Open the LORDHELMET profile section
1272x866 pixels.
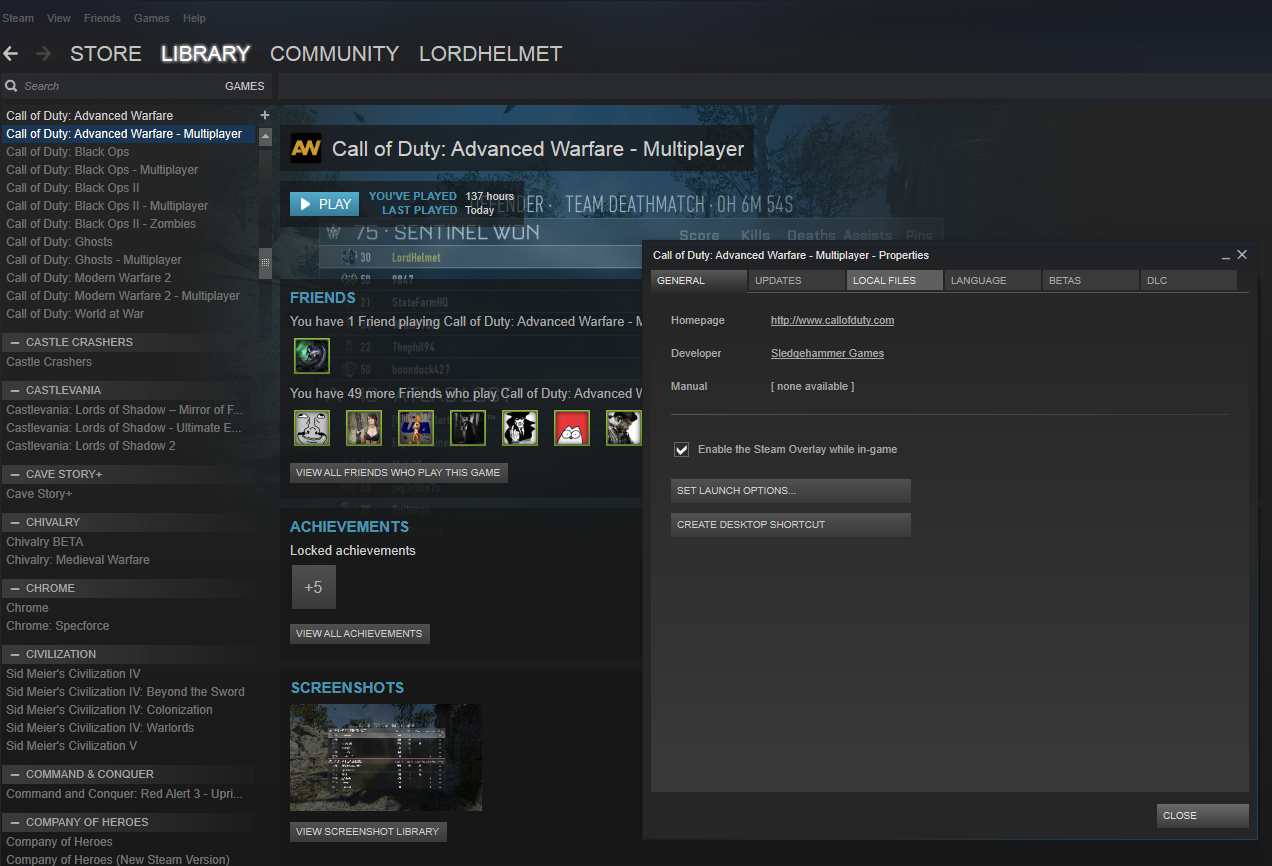coord(490,54)
